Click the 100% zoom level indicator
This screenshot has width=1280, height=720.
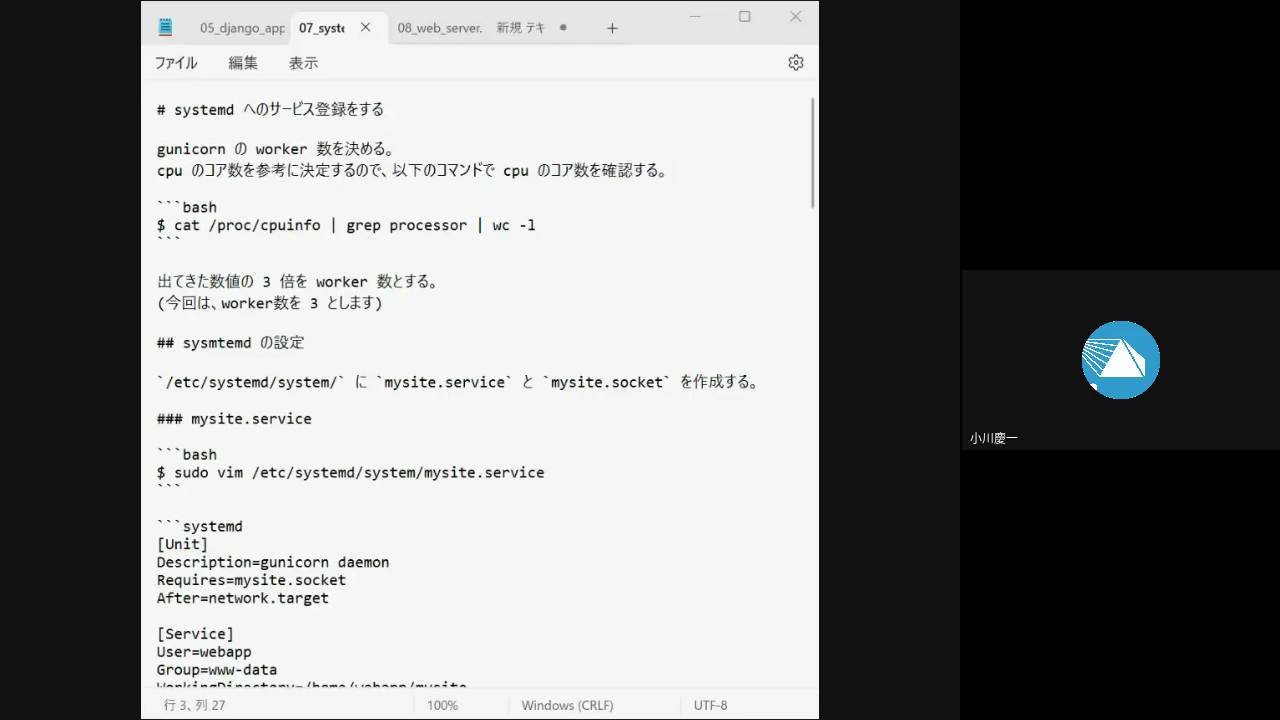click(x=442, y=705)
